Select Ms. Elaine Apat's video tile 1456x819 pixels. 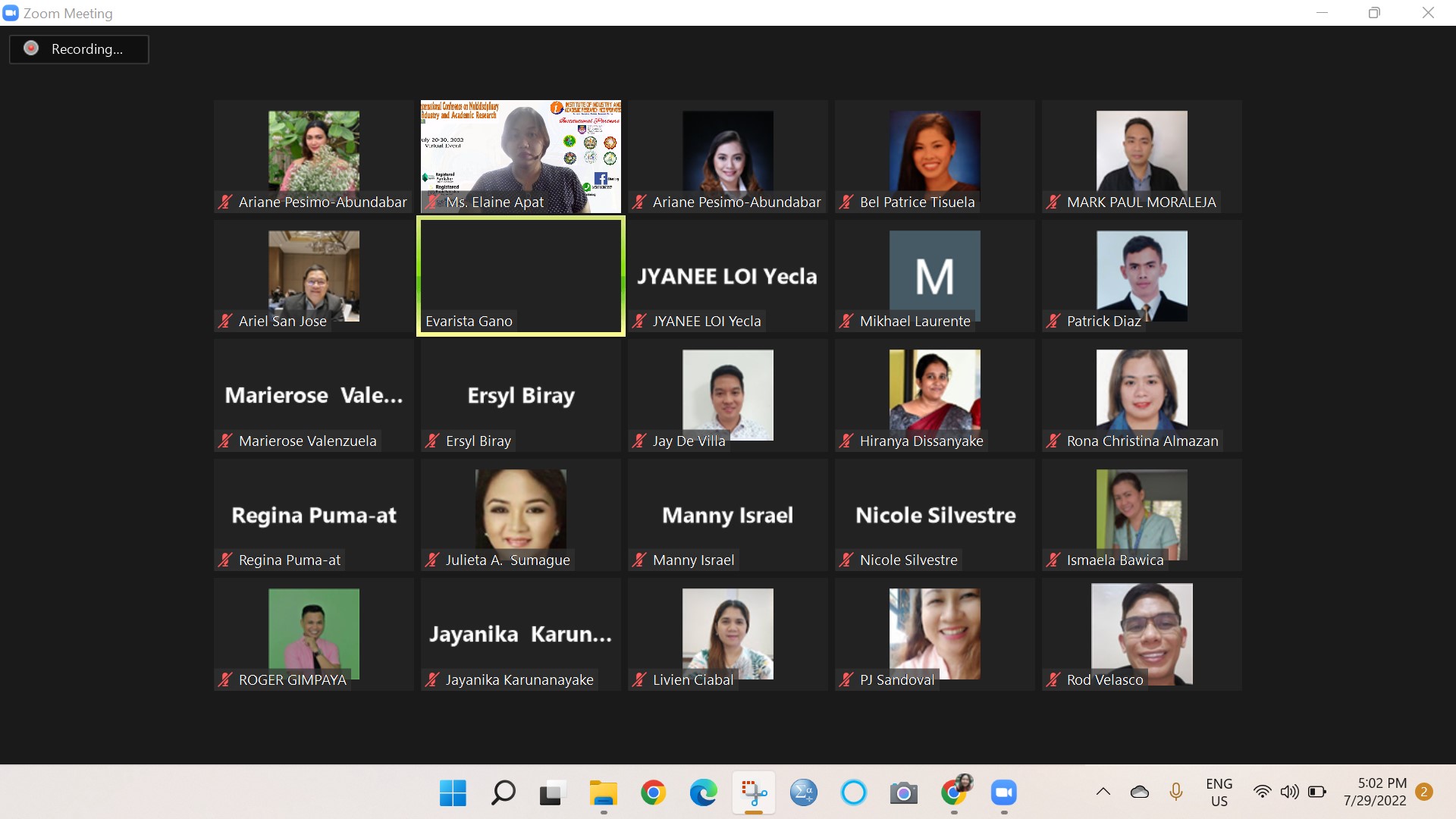[x=521, y=155]
